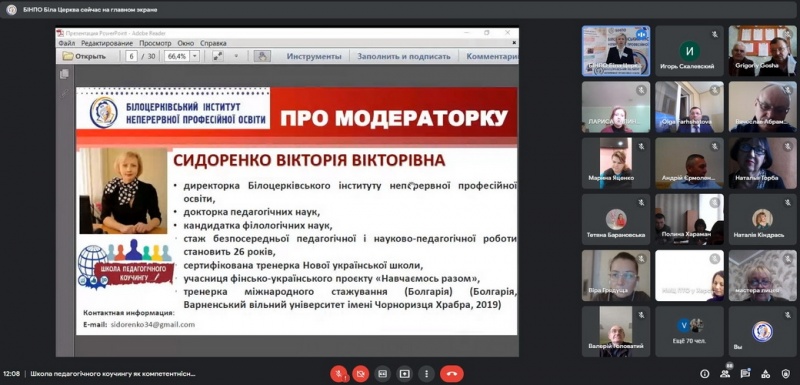Viewport: 800px width, 385px height.
Task: Click the presenter avatar beside the БІНПО Біла Церква banner
Action: click(11, 10)
